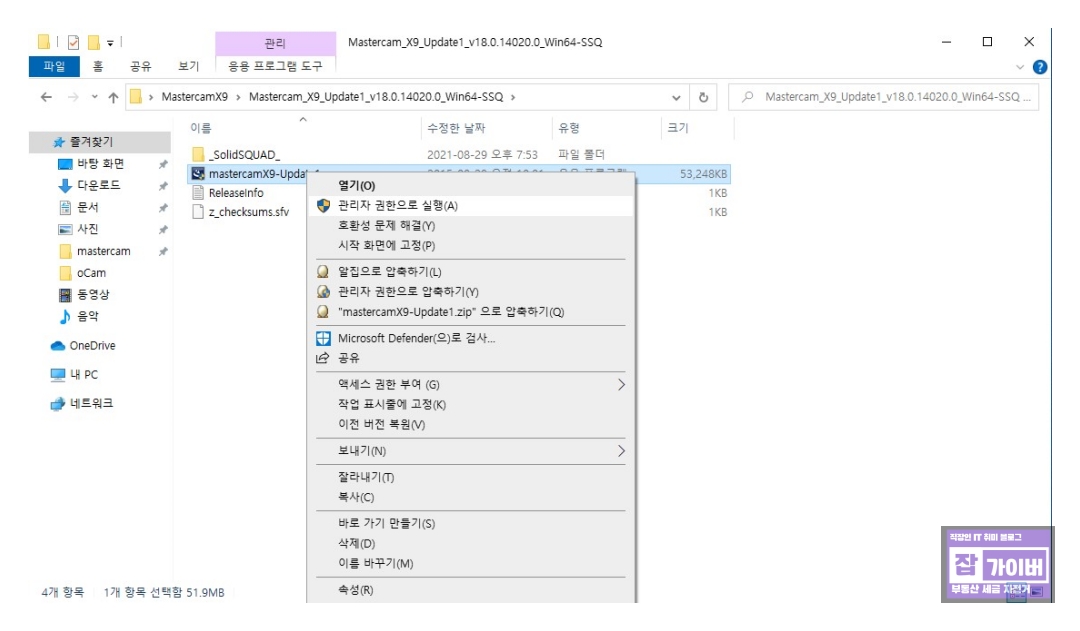The image size is (1080, 631).
Task: Open the 홈 ribbon tab
Action: [98, 66]
